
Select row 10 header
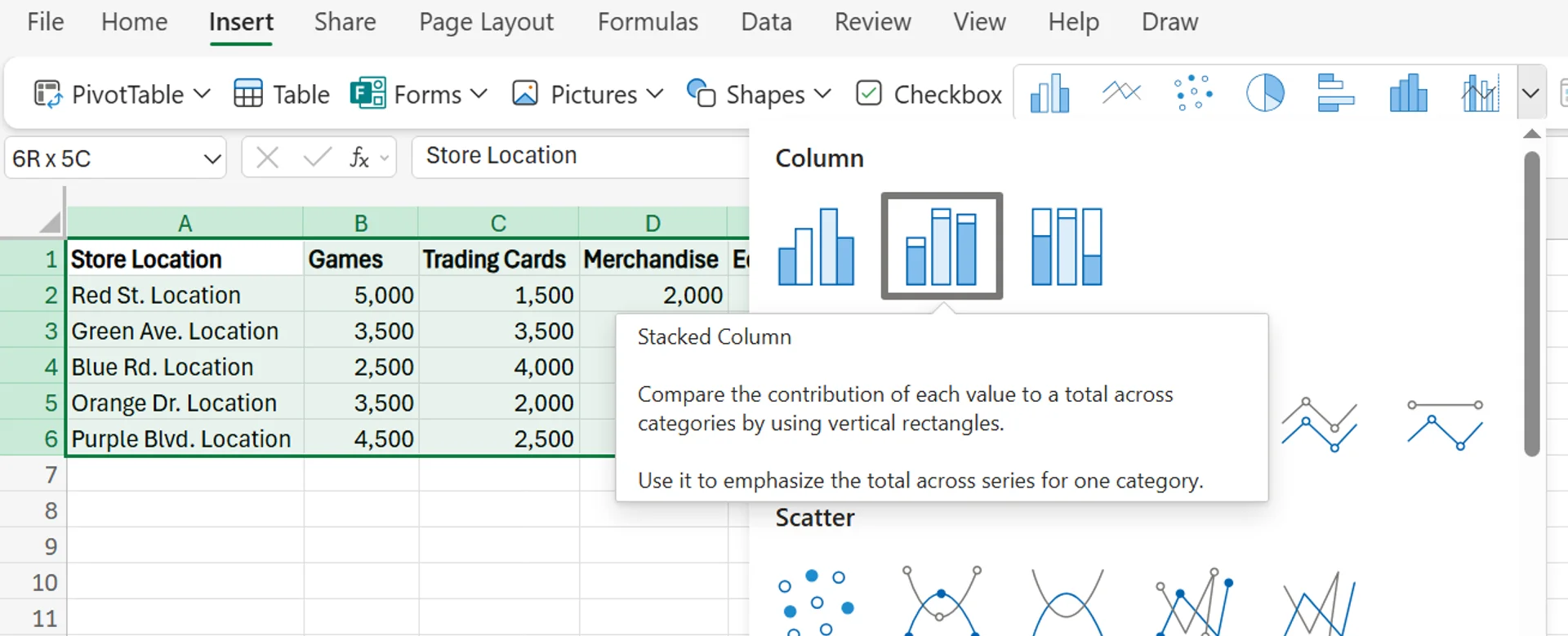pos(33,582)
